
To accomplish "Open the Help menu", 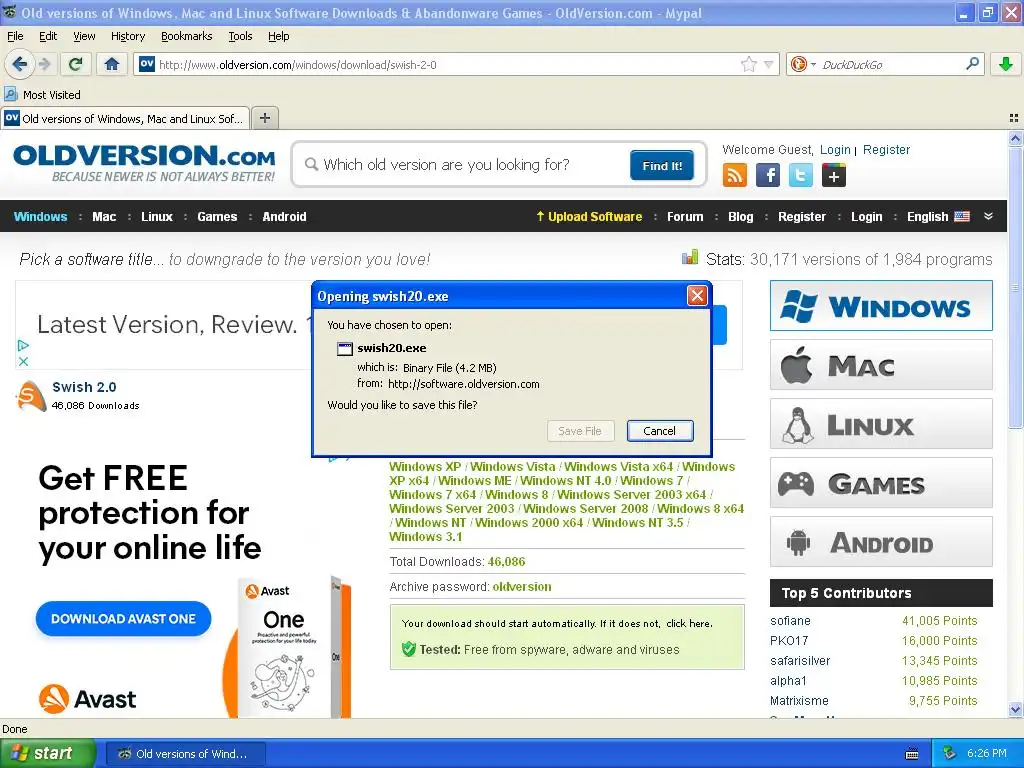I will point(278,36).
